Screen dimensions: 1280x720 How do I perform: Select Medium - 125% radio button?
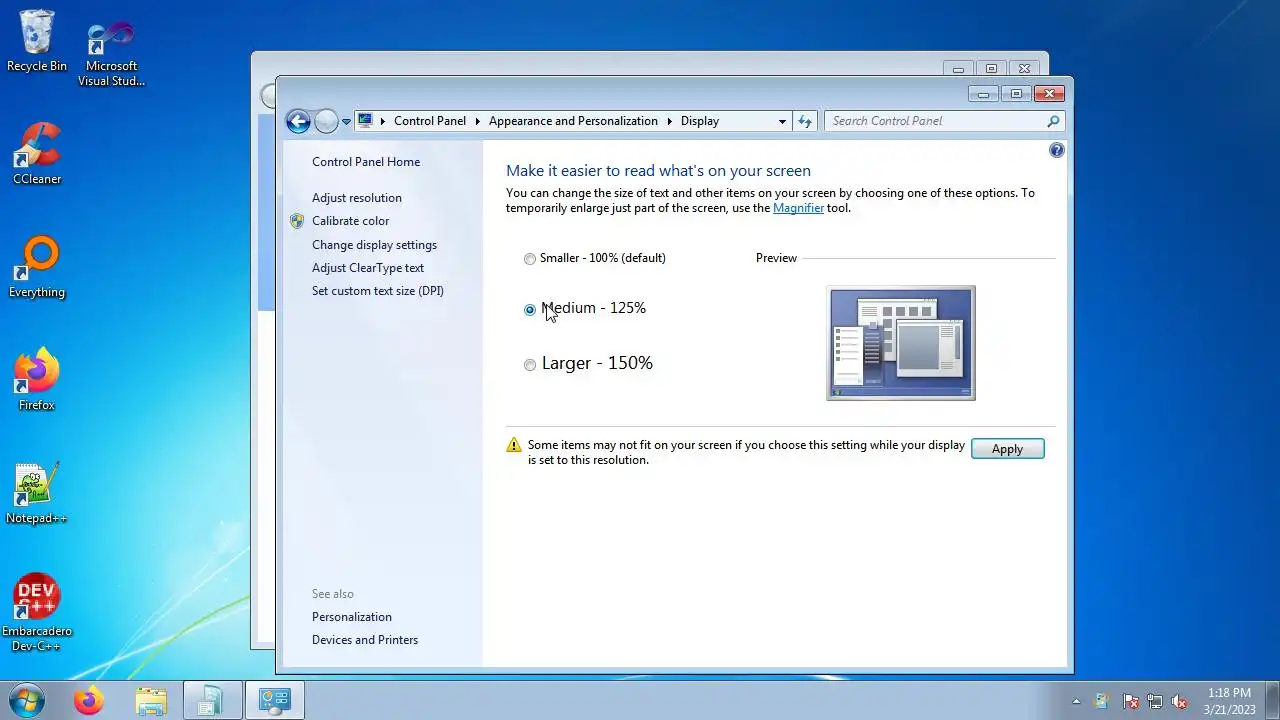click(x=530, y=310)
